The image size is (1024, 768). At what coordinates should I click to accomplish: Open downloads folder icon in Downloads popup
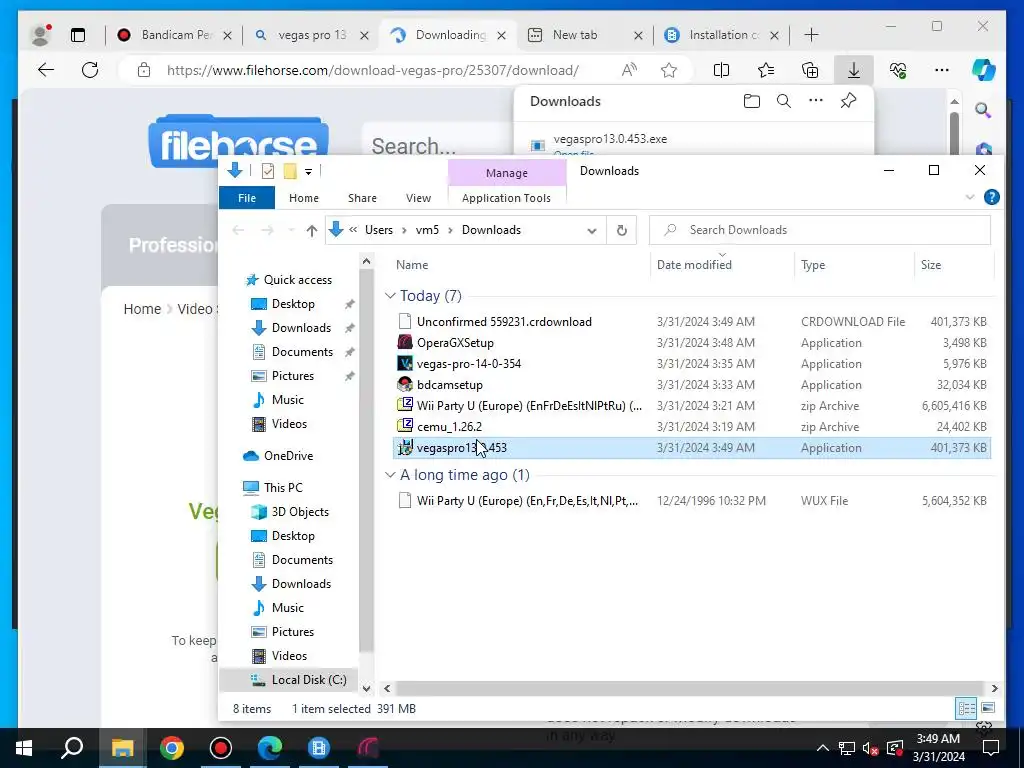752,101
